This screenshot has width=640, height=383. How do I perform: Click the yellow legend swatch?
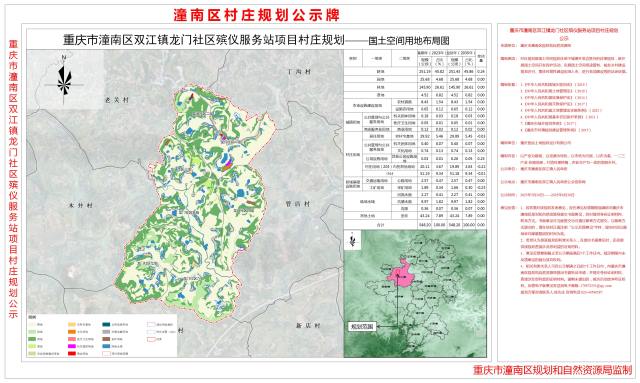[x=72, y=325]
